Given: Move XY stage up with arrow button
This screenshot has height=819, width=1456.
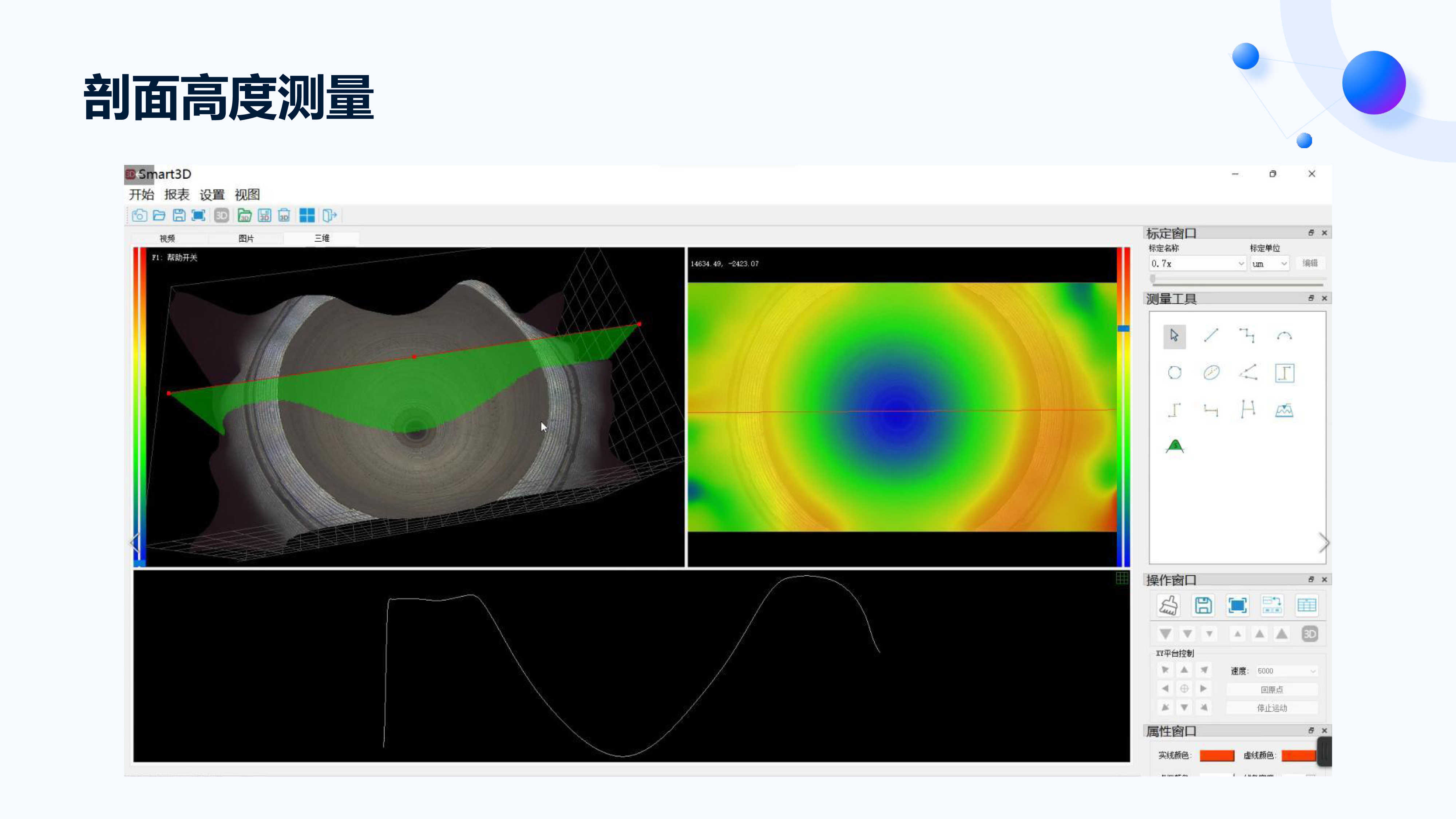Looking at the screenshot, I should click(x=1184, y=670).
